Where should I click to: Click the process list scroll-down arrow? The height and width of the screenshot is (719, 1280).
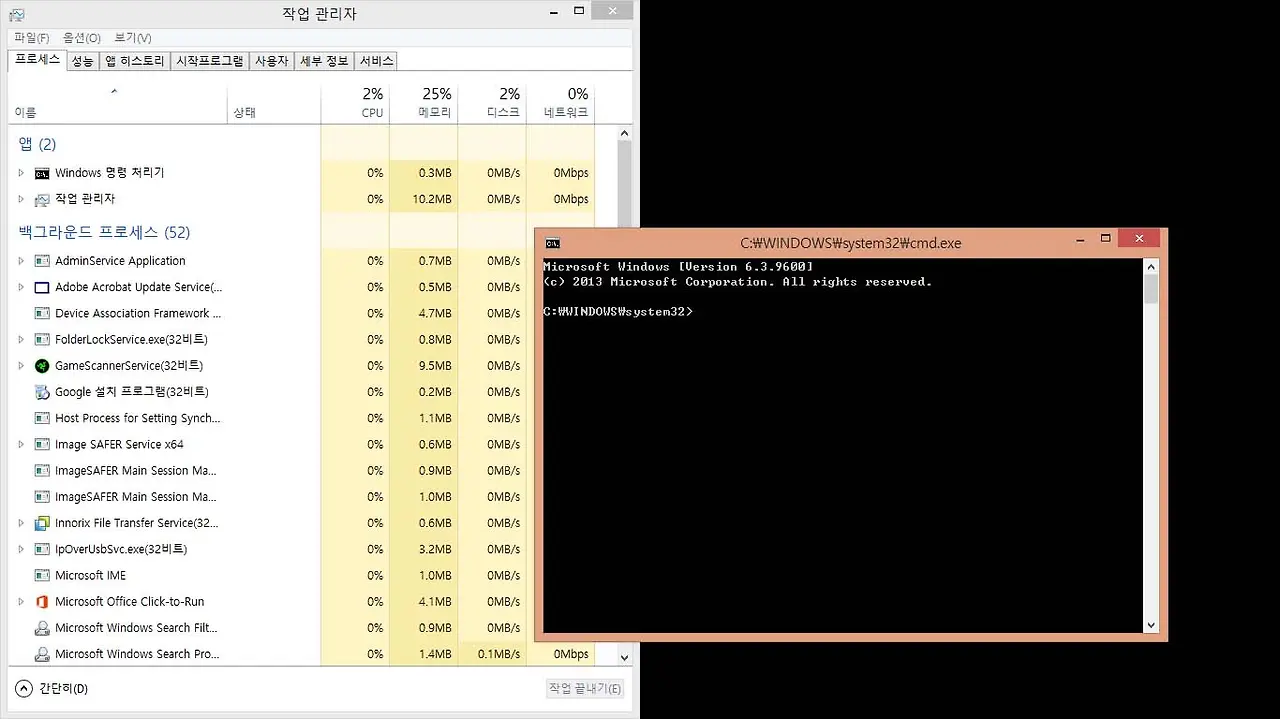tap(625, 657)
